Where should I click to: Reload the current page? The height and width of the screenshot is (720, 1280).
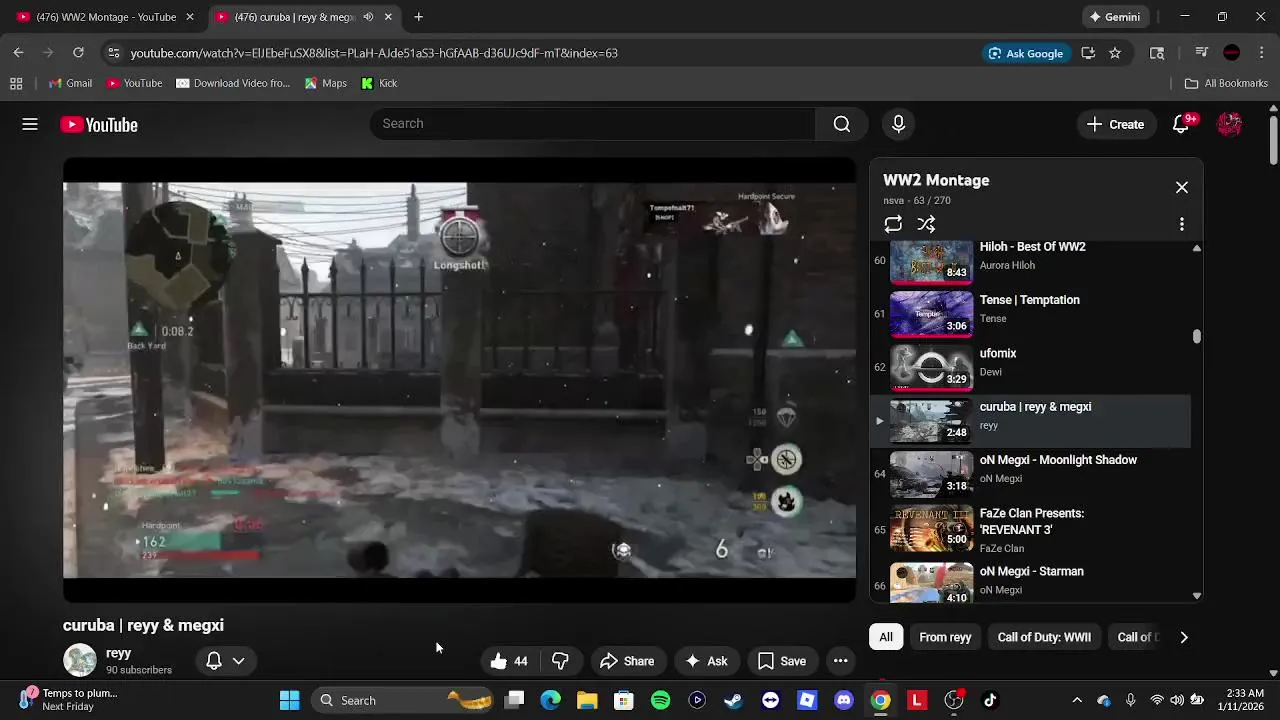78,53
